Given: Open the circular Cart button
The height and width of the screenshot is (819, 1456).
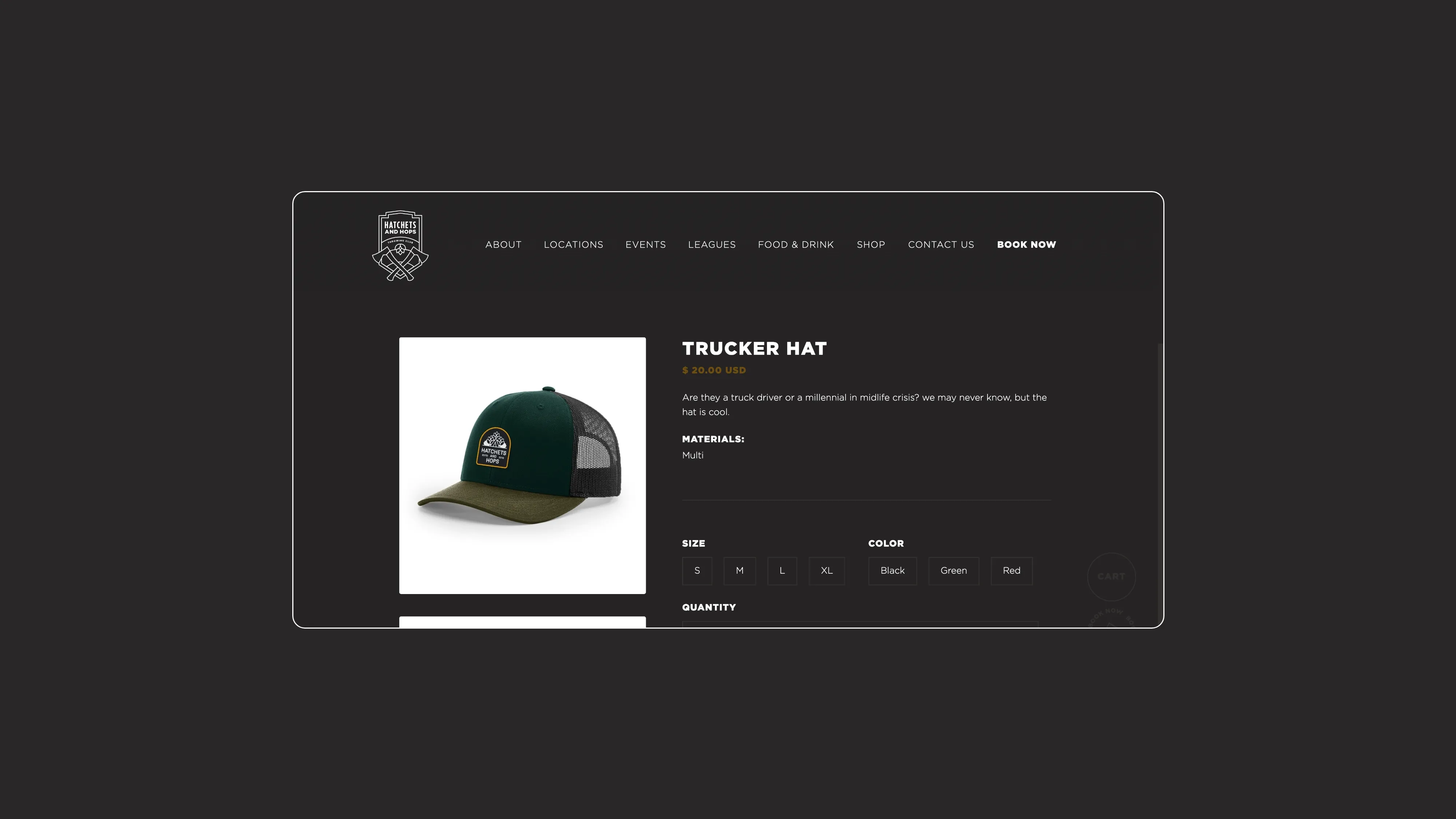Looking at the screenshot, I should pos(1111,577).
